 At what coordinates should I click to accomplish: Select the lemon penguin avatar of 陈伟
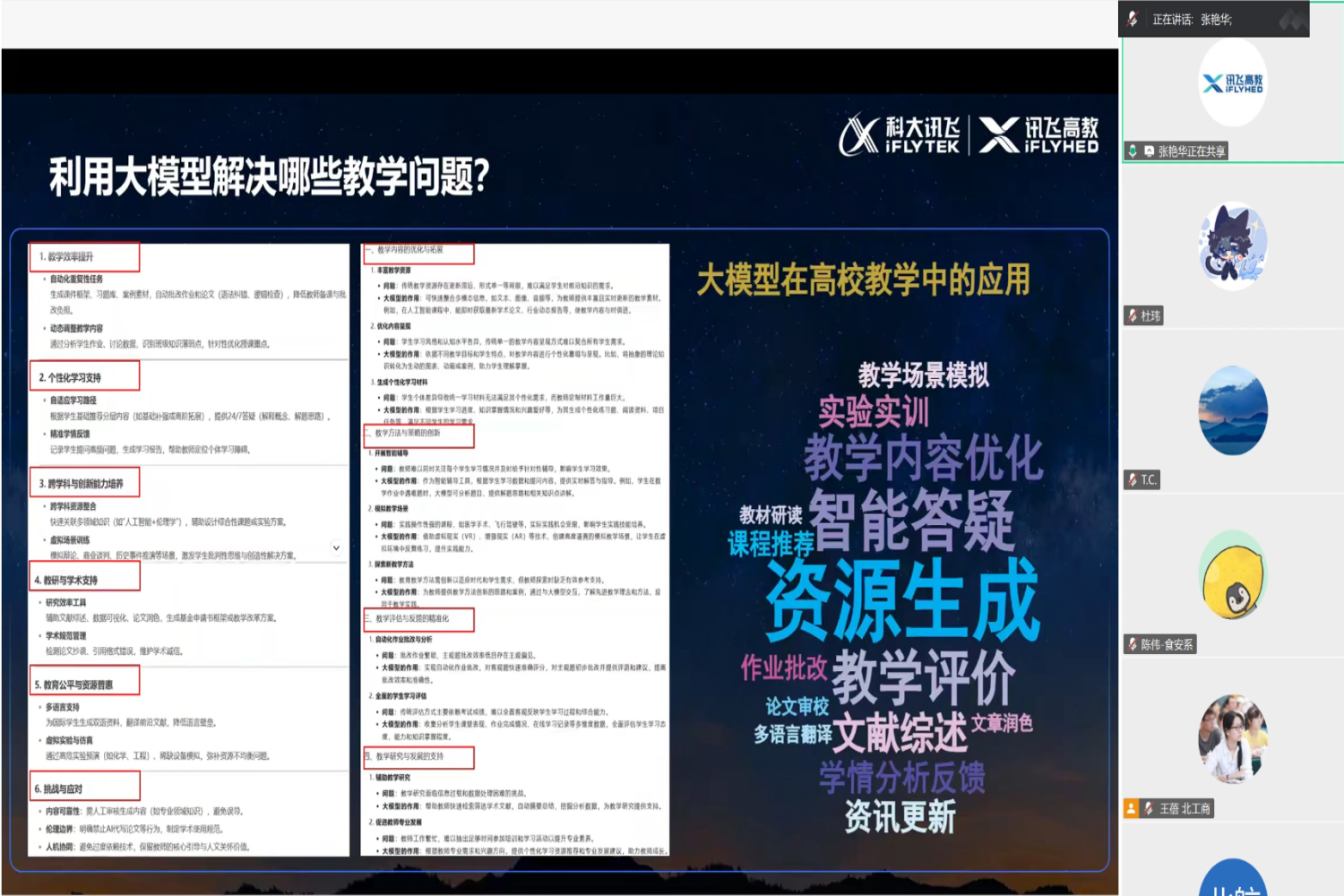1233,575
